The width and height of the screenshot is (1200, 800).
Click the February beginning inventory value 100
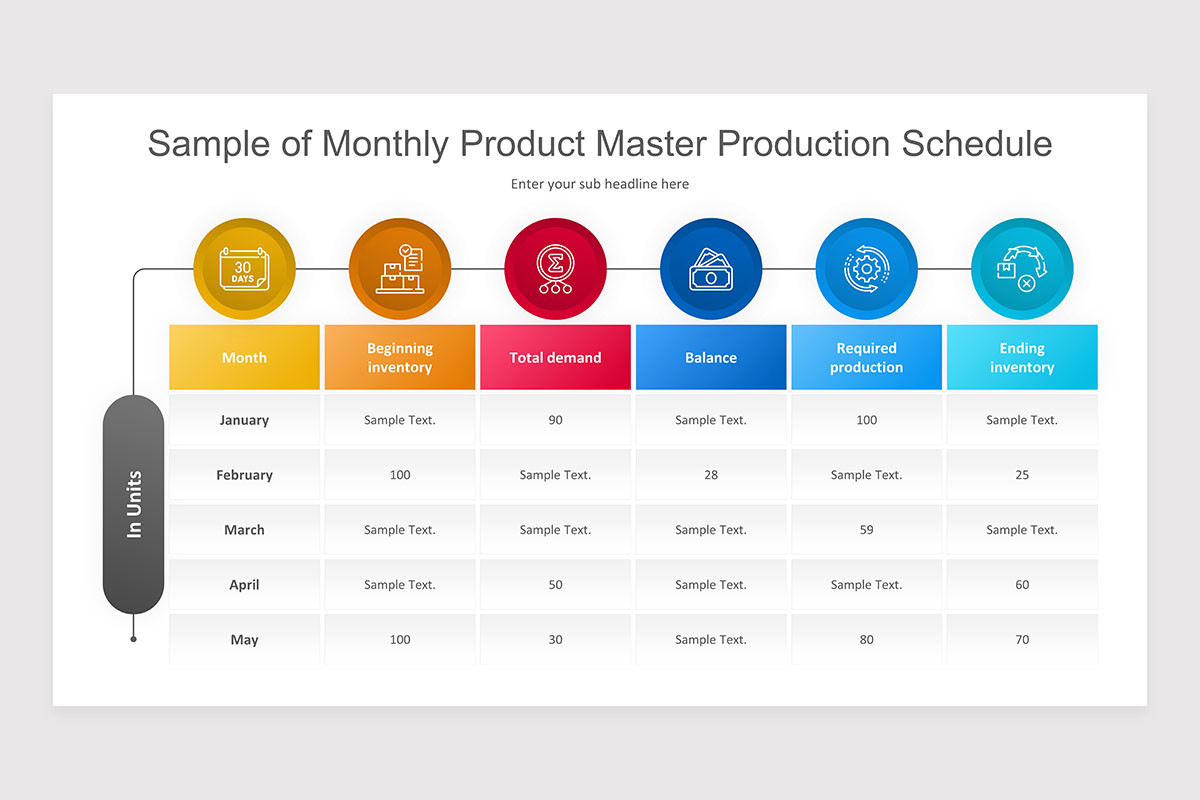click(400, 474)
